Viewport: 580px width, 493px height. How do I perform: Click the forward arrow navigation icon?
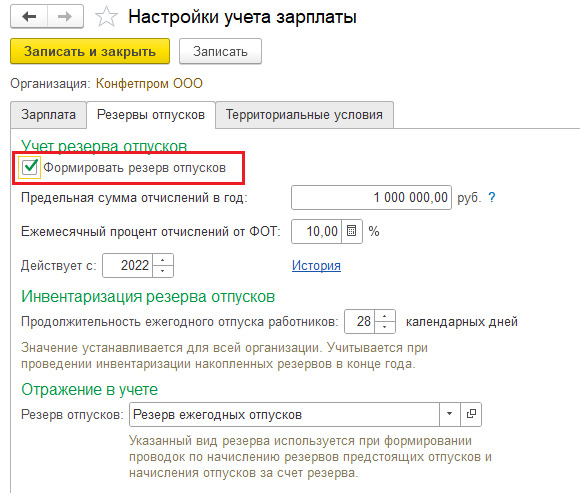tap(65, 17)
